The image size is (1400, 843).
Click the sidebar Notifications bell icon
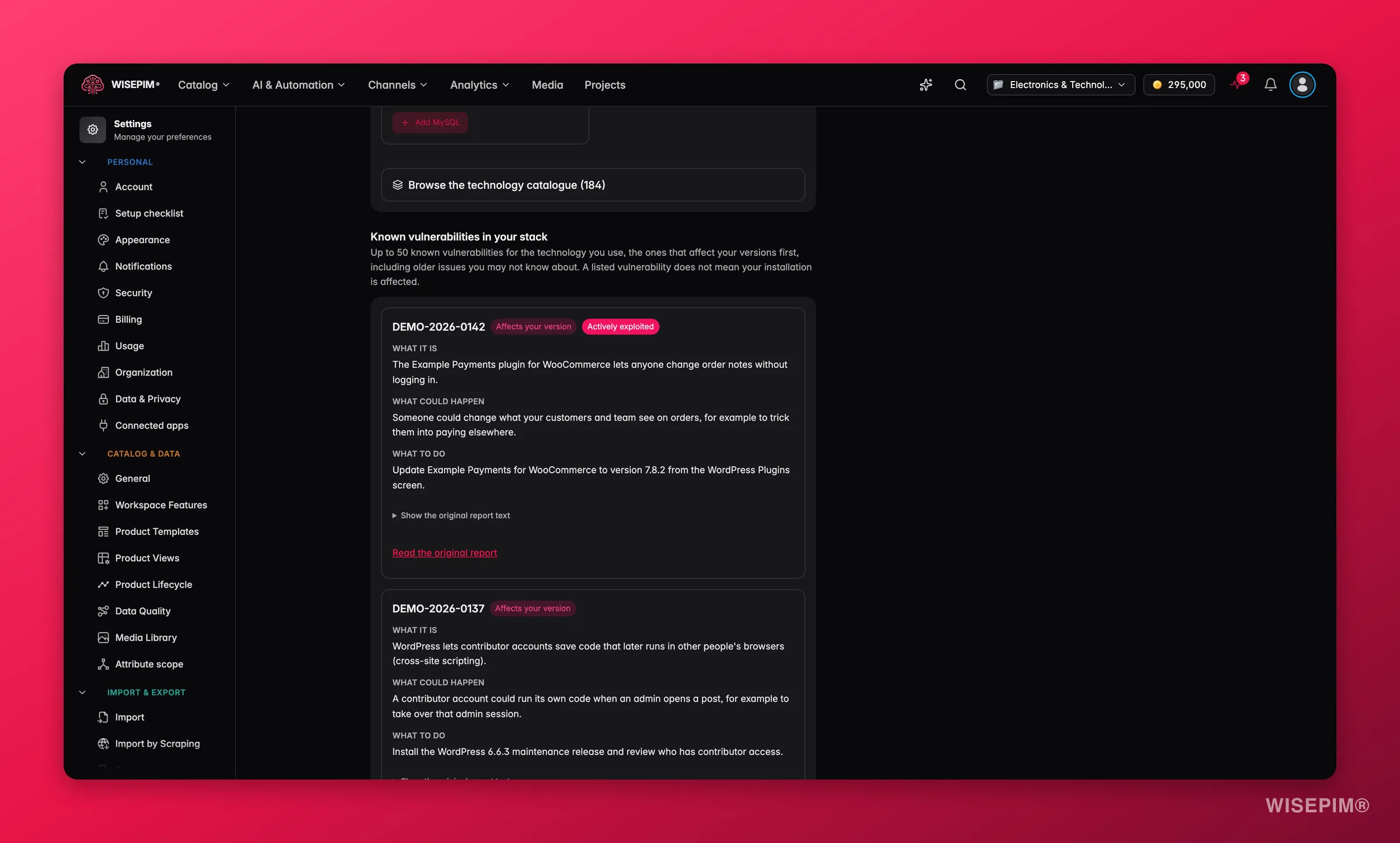[103, 267]
